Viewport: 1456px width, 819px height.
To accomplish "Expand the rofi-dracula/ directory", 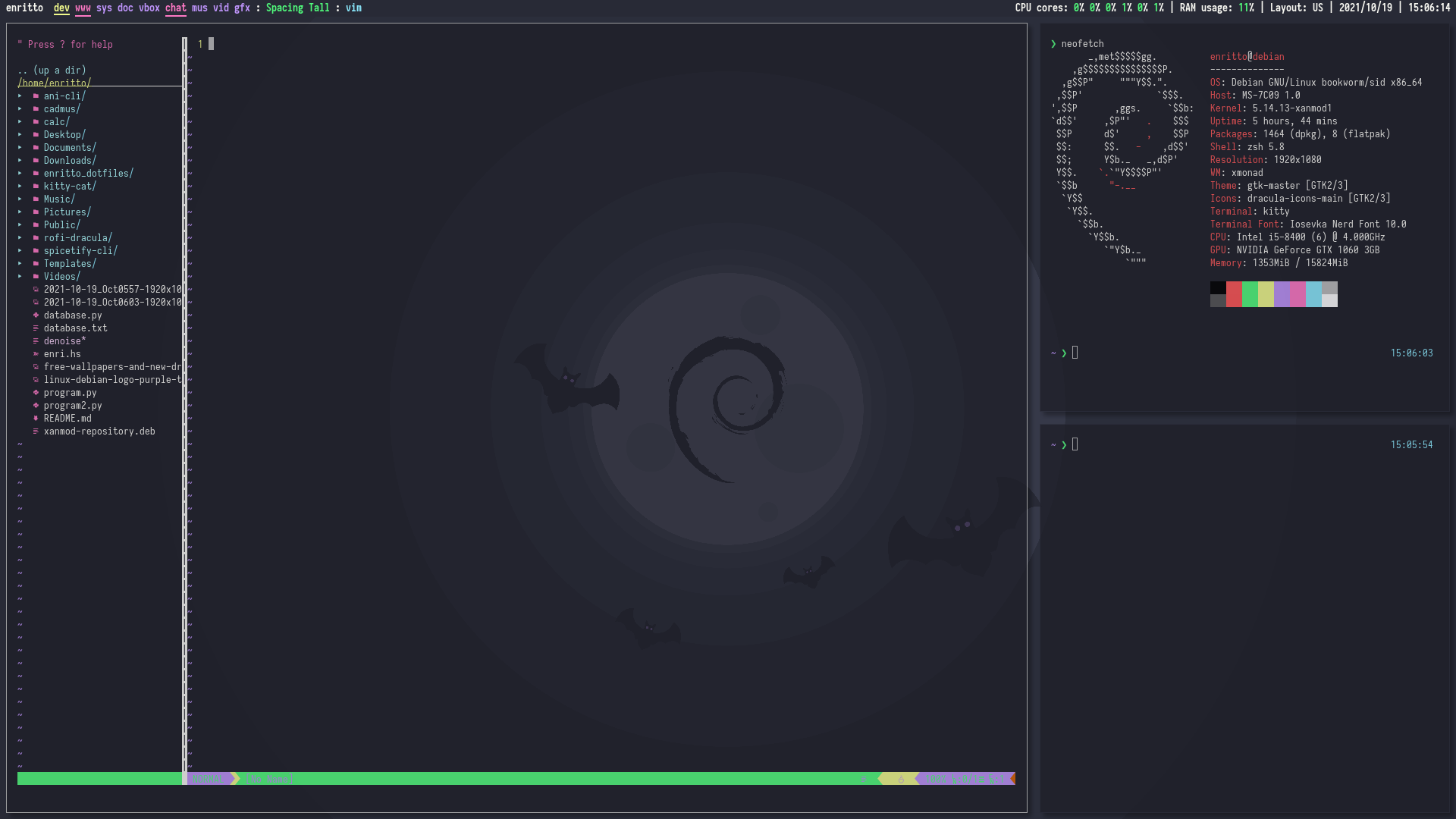I will (x=20, y=237).
